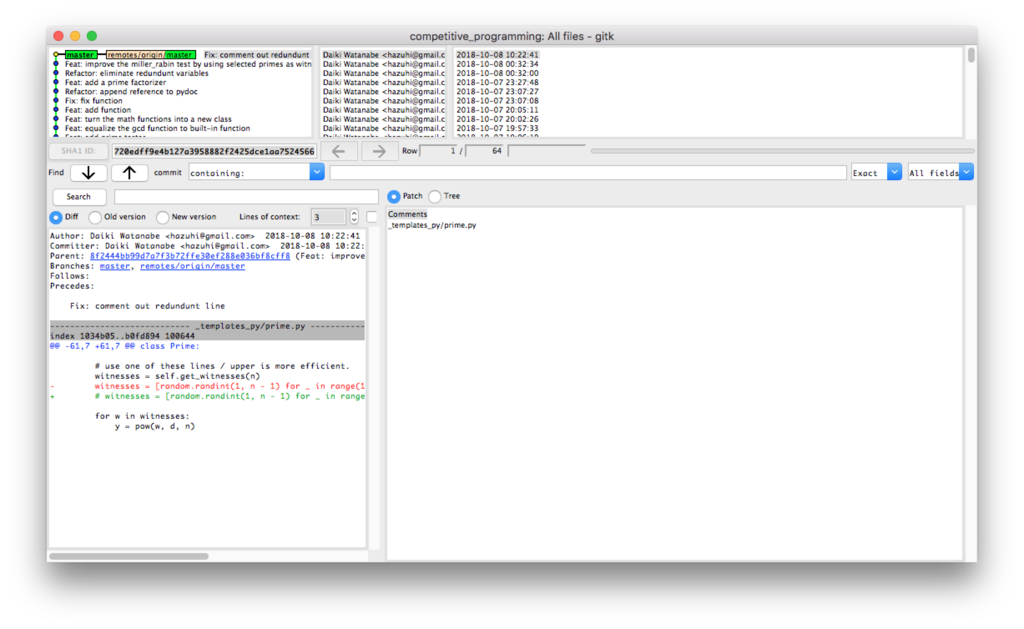Click date 2018-10-08 00:32:34 in list

[498, 64]
